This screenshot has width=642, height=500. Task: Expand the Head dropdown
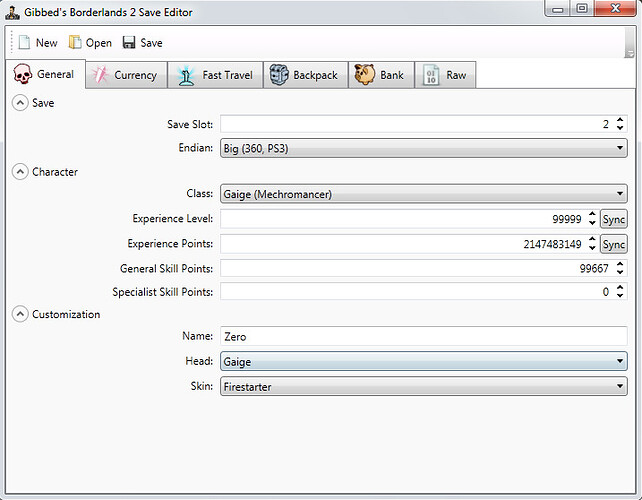(423, 362)
